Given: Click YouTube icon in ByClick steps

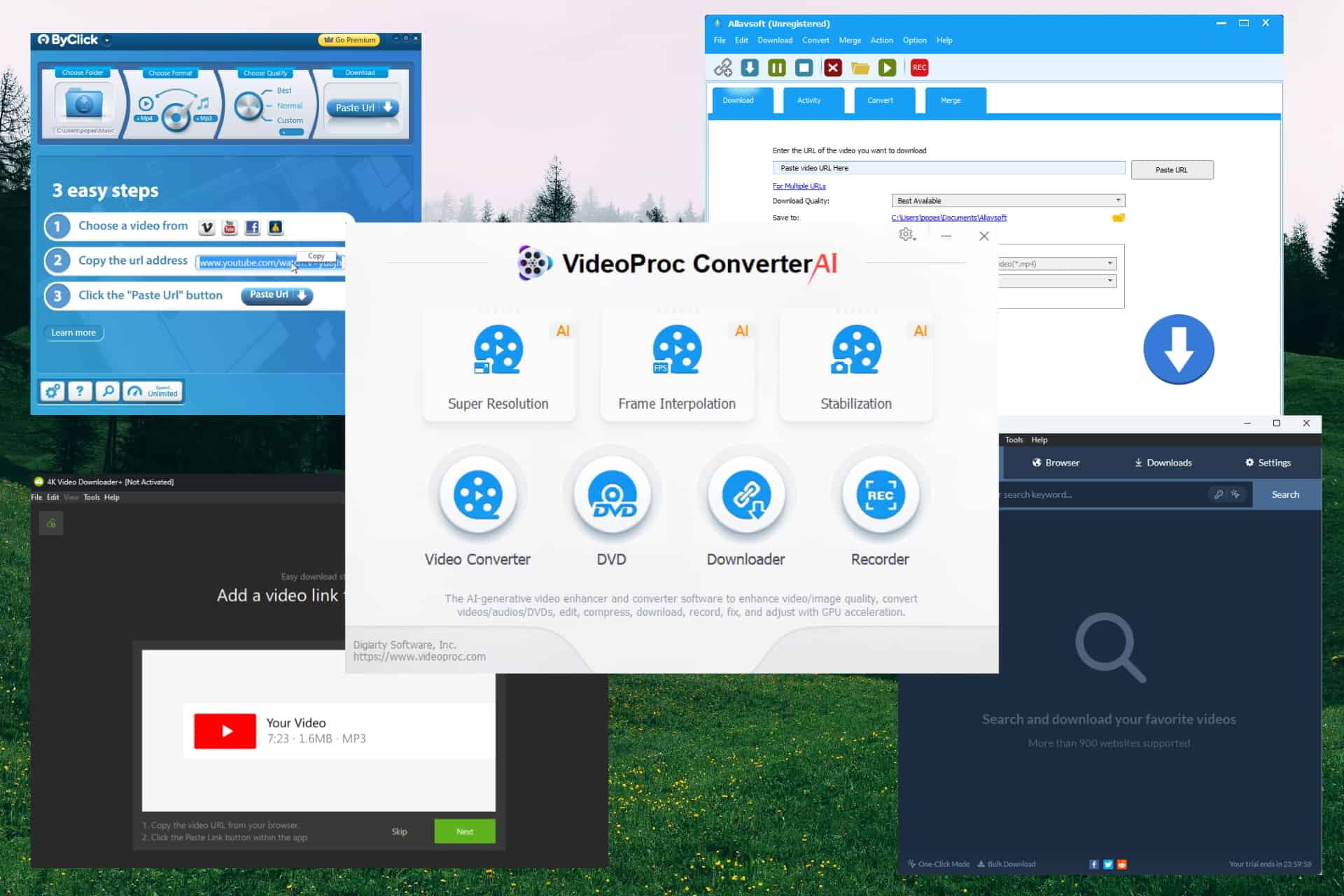Looking at the screenshot, I should 230,227.
